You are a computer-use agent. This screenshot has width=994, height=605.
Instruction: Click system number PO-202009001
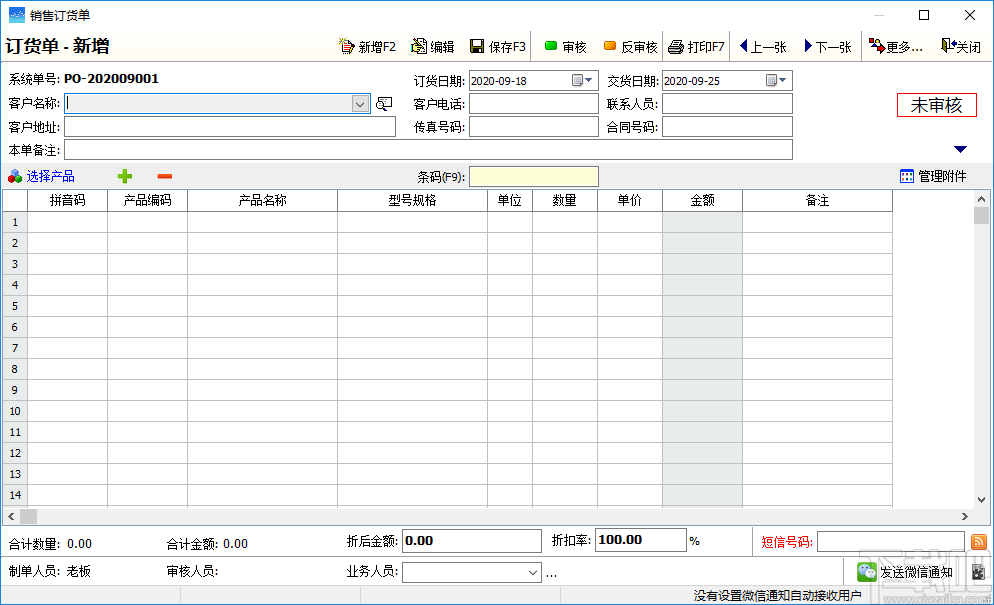click(x=111, y=79)
